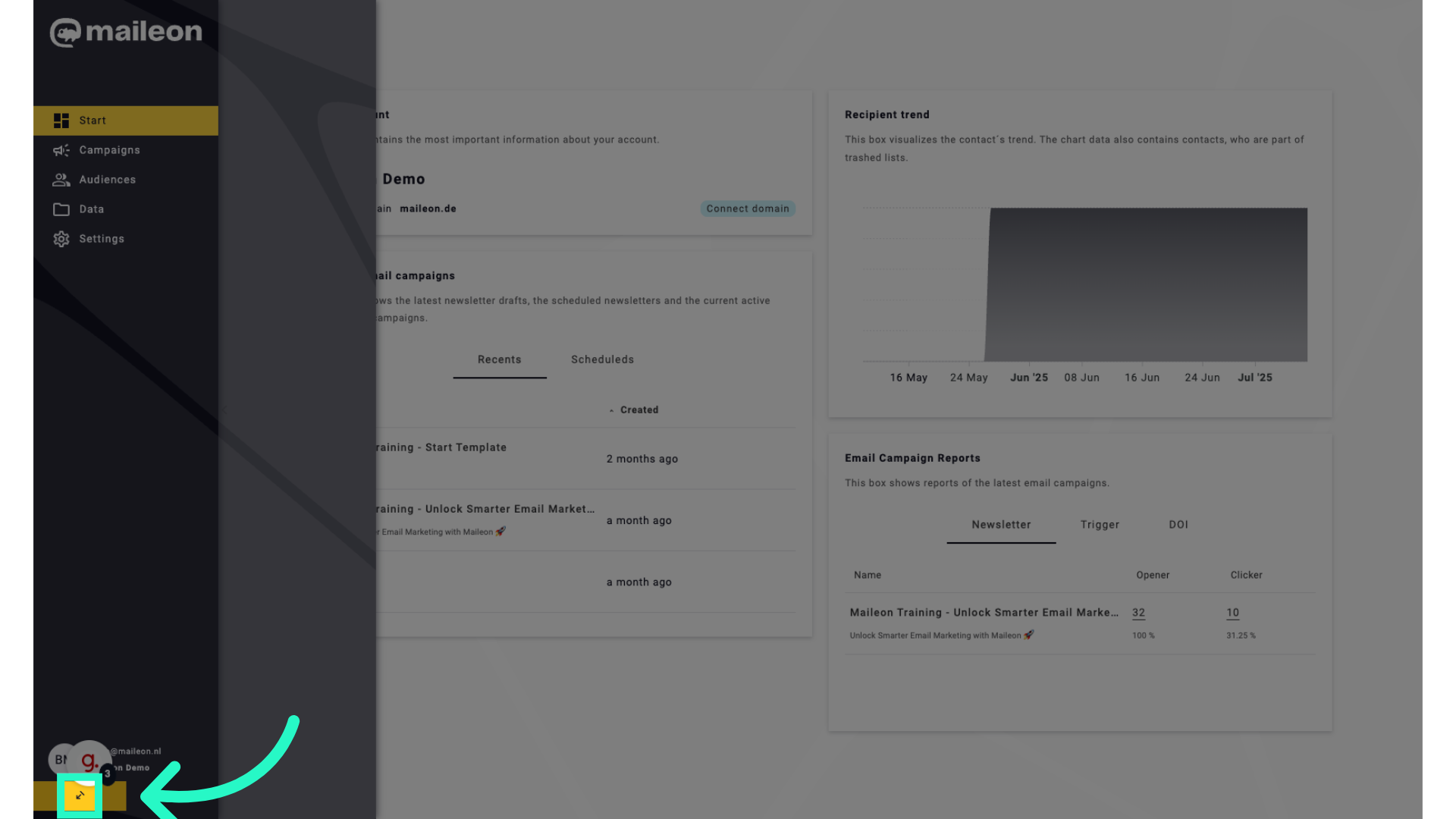This screenshot has width=1456, height=819.
Task: Click the notification badge showing 3
Action: point(108,774)
